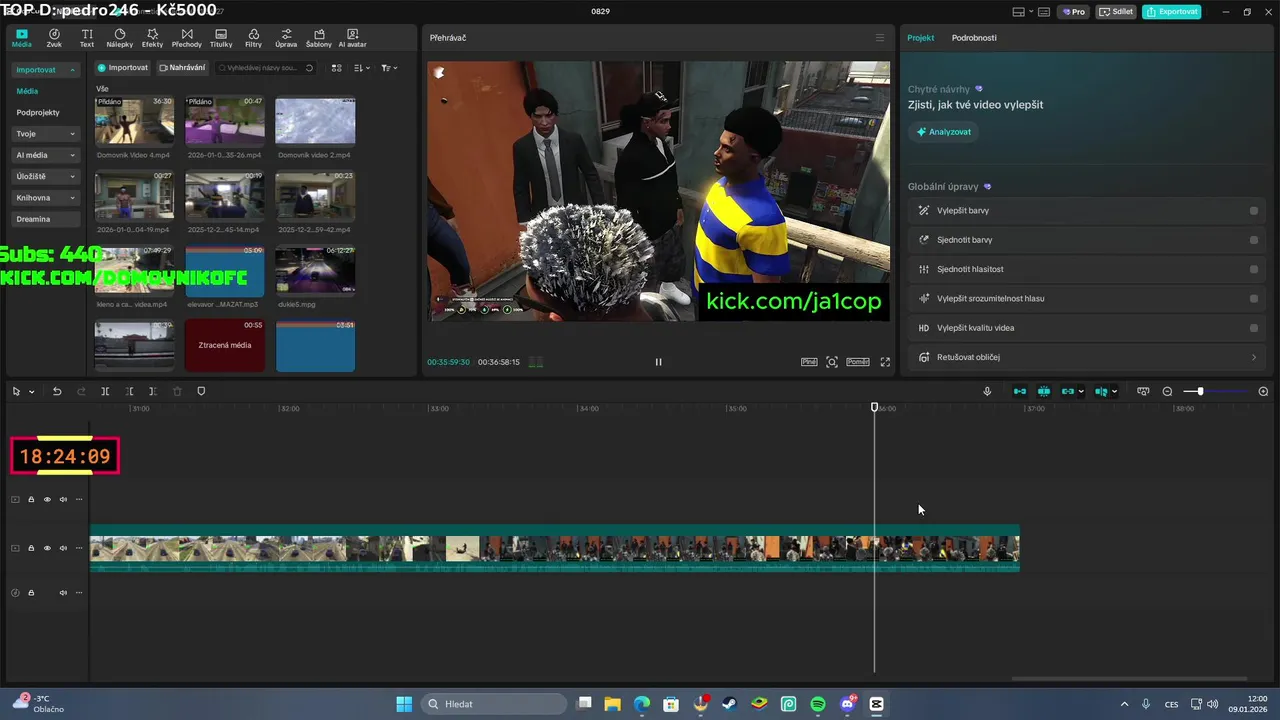Toggle Vylepšit srozumitelnost hlasu checkbox
This screenshot has height=720, width=1280.
coord(1254,298)
